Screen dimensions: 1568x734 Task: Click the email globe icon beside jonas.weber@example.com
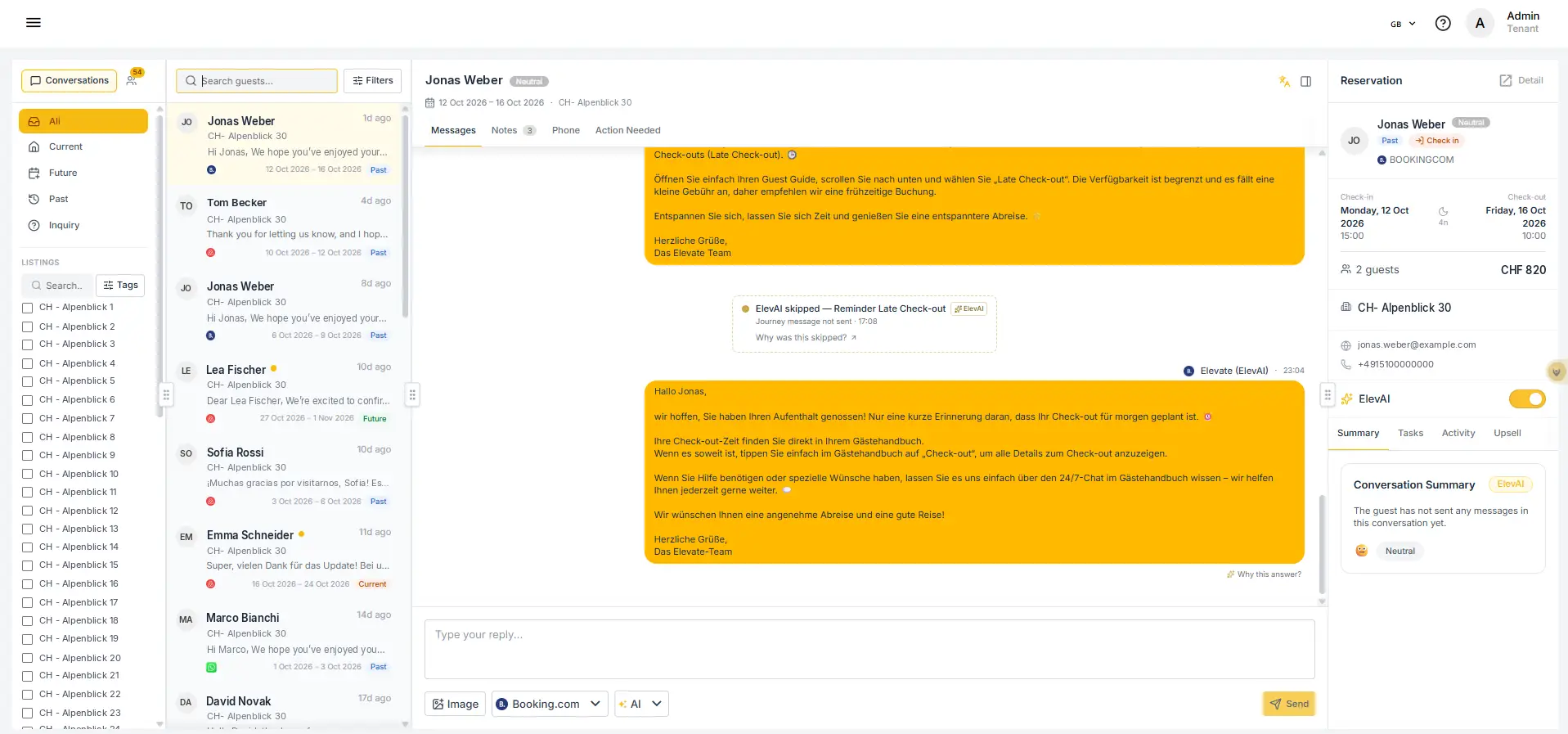click(1346, 345)
